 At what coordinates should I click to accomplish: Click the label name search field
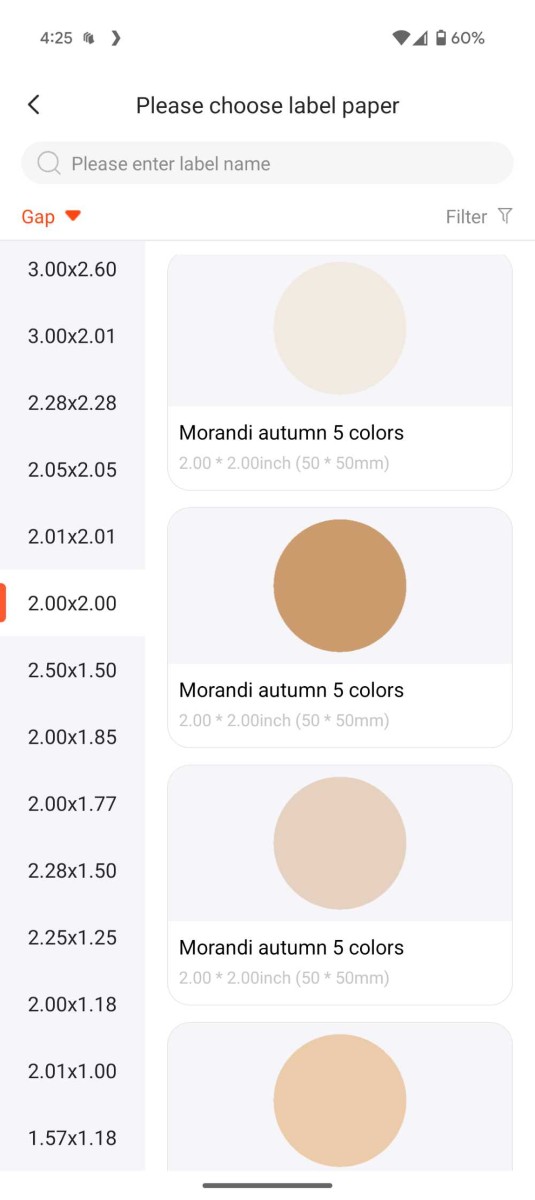(267, 163)
